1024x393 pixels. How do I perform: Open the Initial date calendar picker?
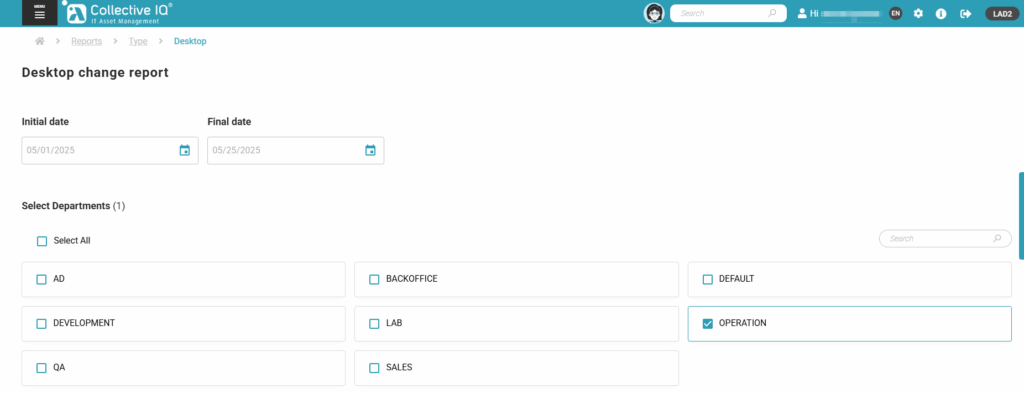click(185, 150)
